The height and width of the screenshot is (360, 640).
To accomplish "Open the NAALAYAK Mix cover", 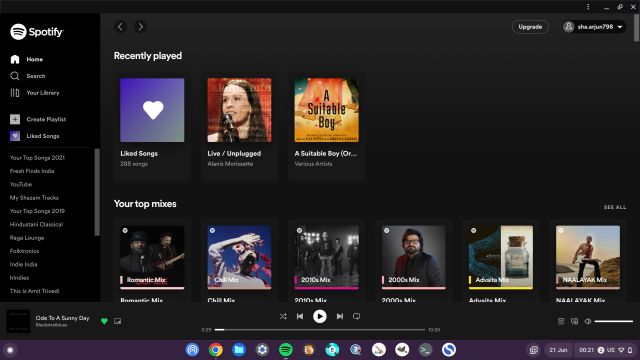I will [588, 258].
